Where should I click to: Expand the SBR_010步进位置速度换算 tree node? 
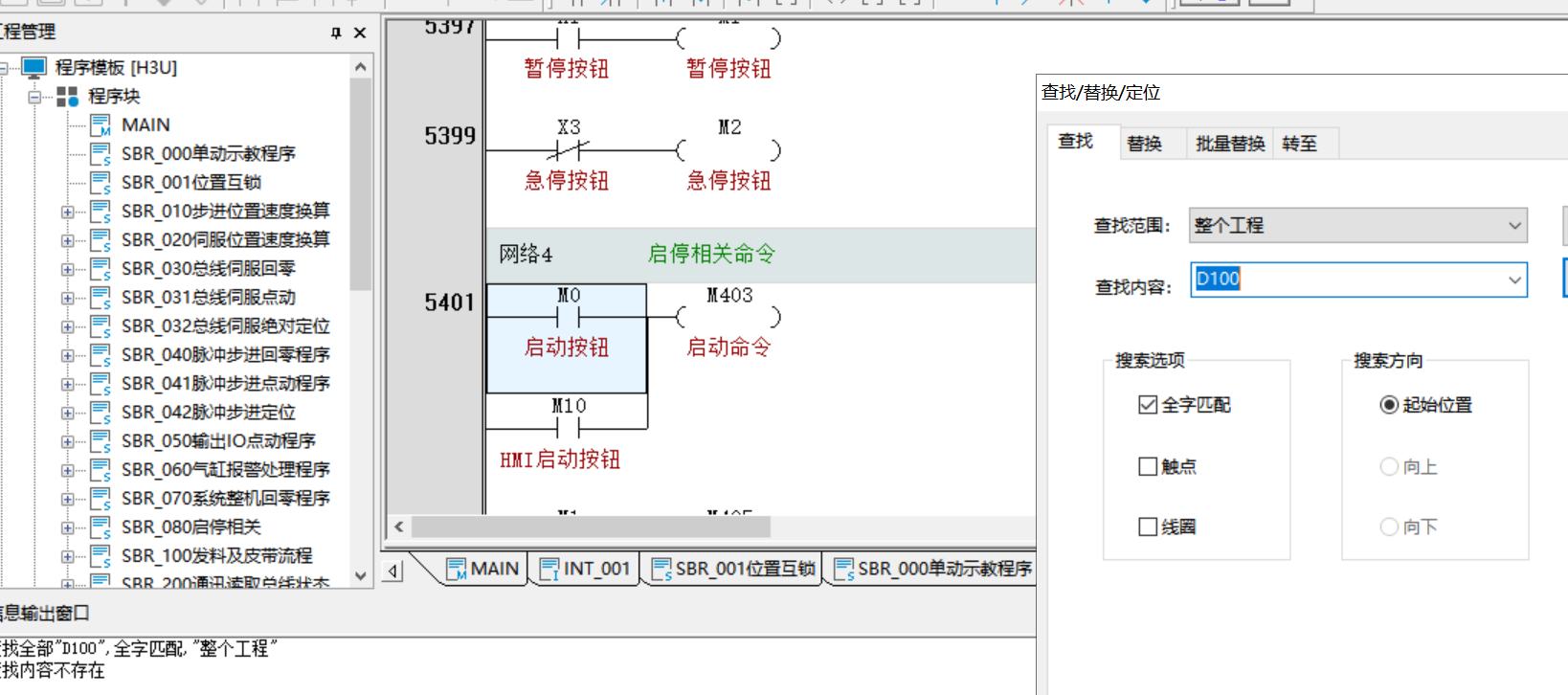tap(67, 212)
